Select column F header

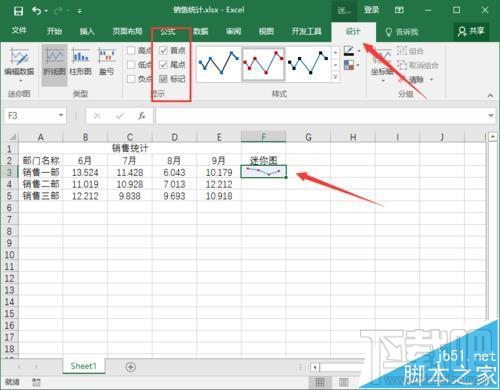263,137
